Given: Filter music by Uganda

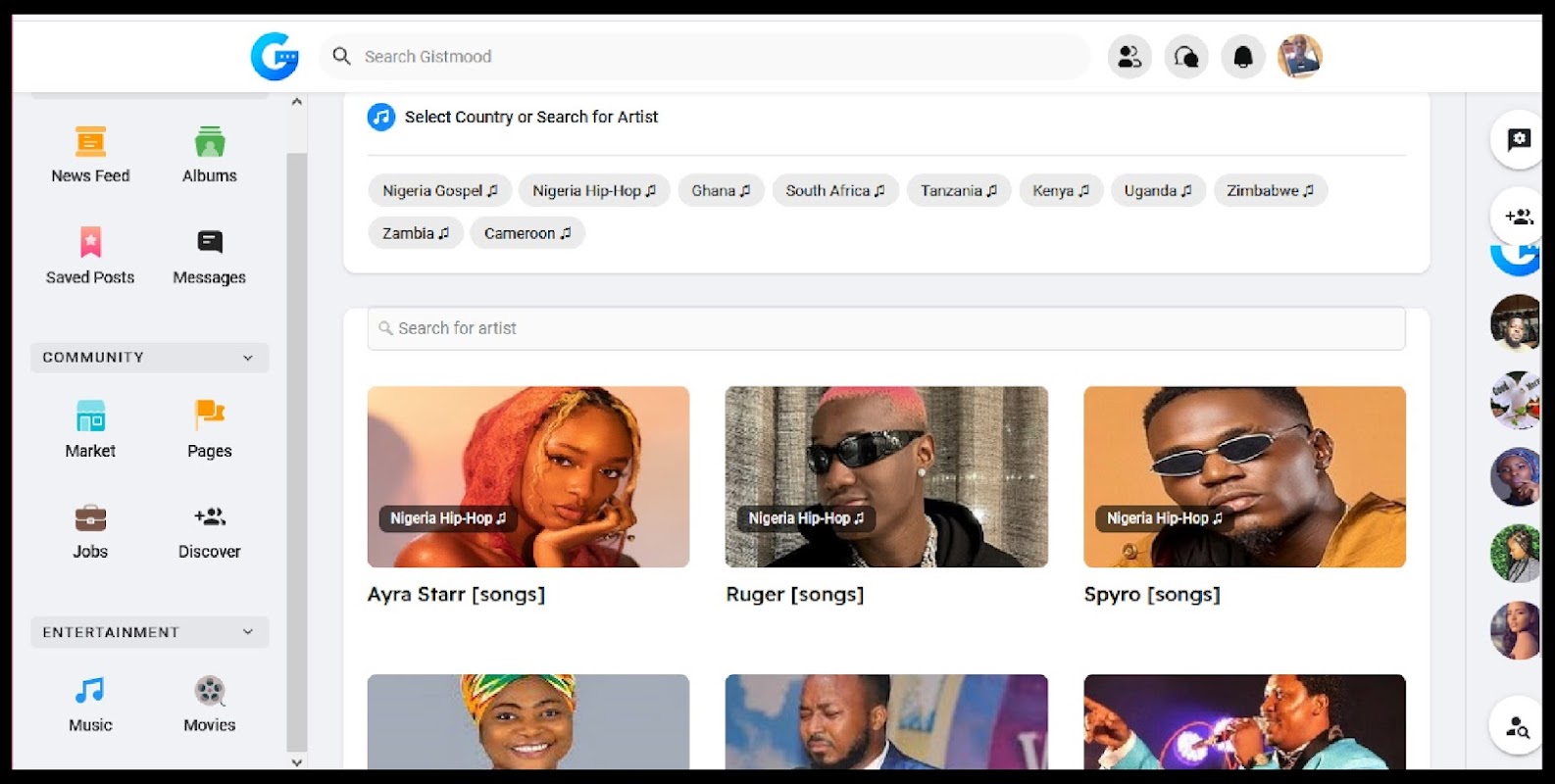Looking at the screenshot, I should [x=1158, y=190].
